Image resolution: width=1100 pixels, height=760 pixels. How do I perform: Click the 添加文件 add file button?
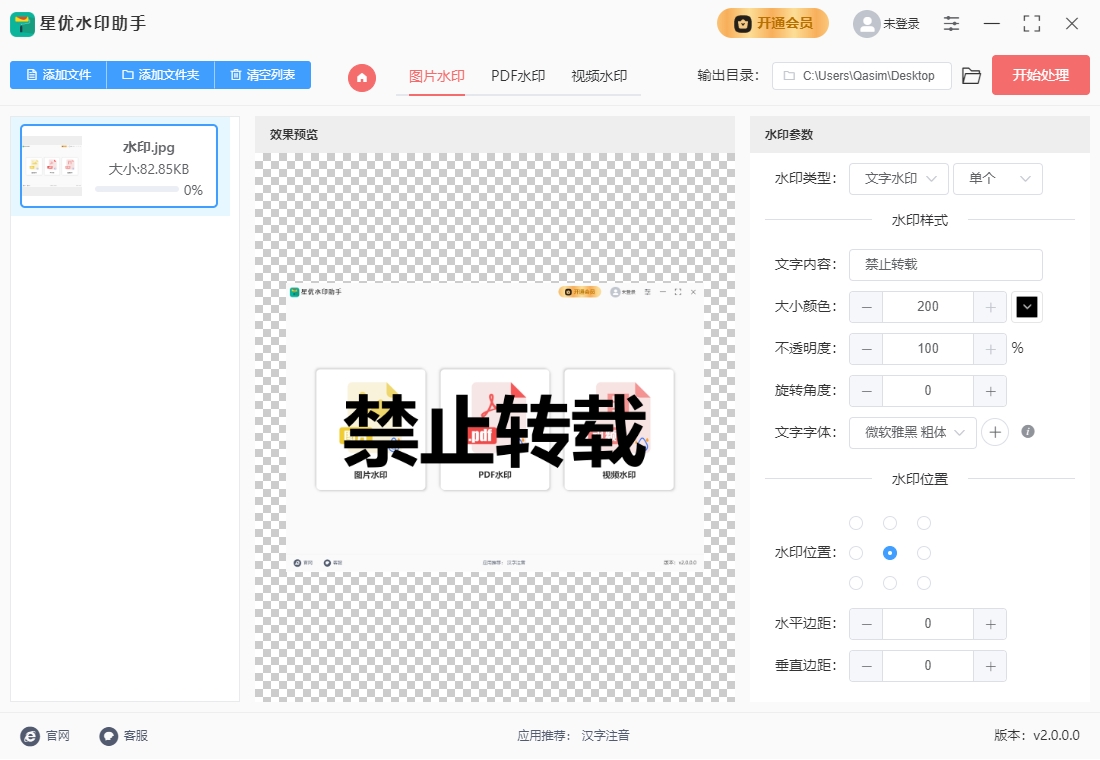tap(58, 75)
